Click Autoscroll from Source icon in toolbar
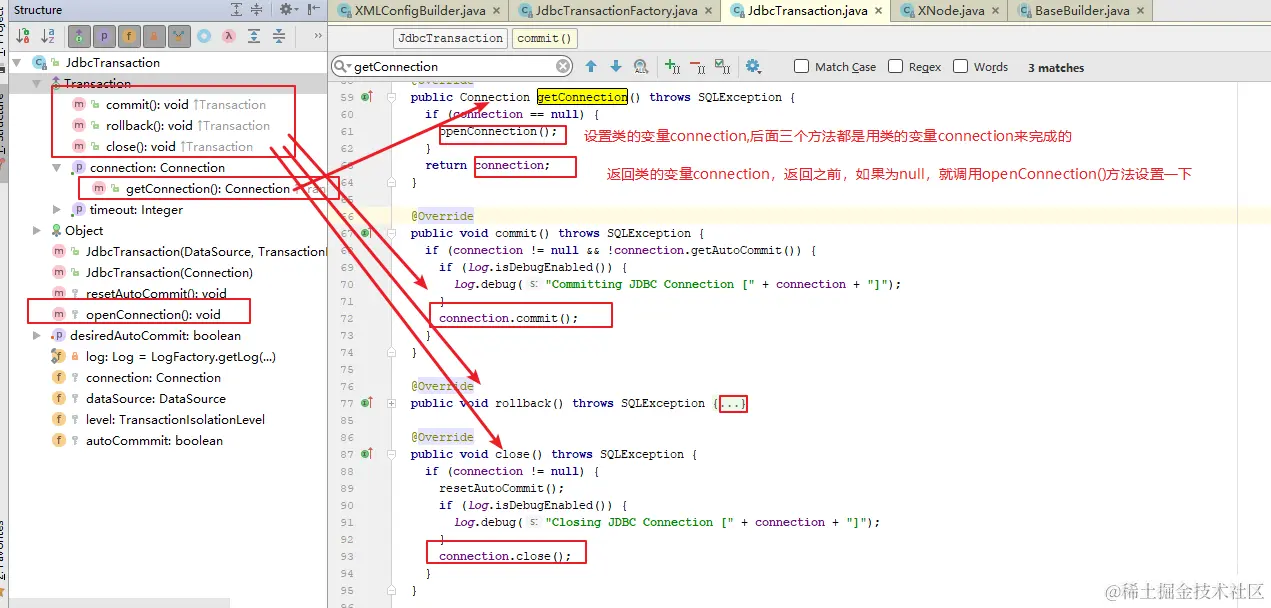The width and height of the screenshot is (1271, 608). [x=278, y=36]
